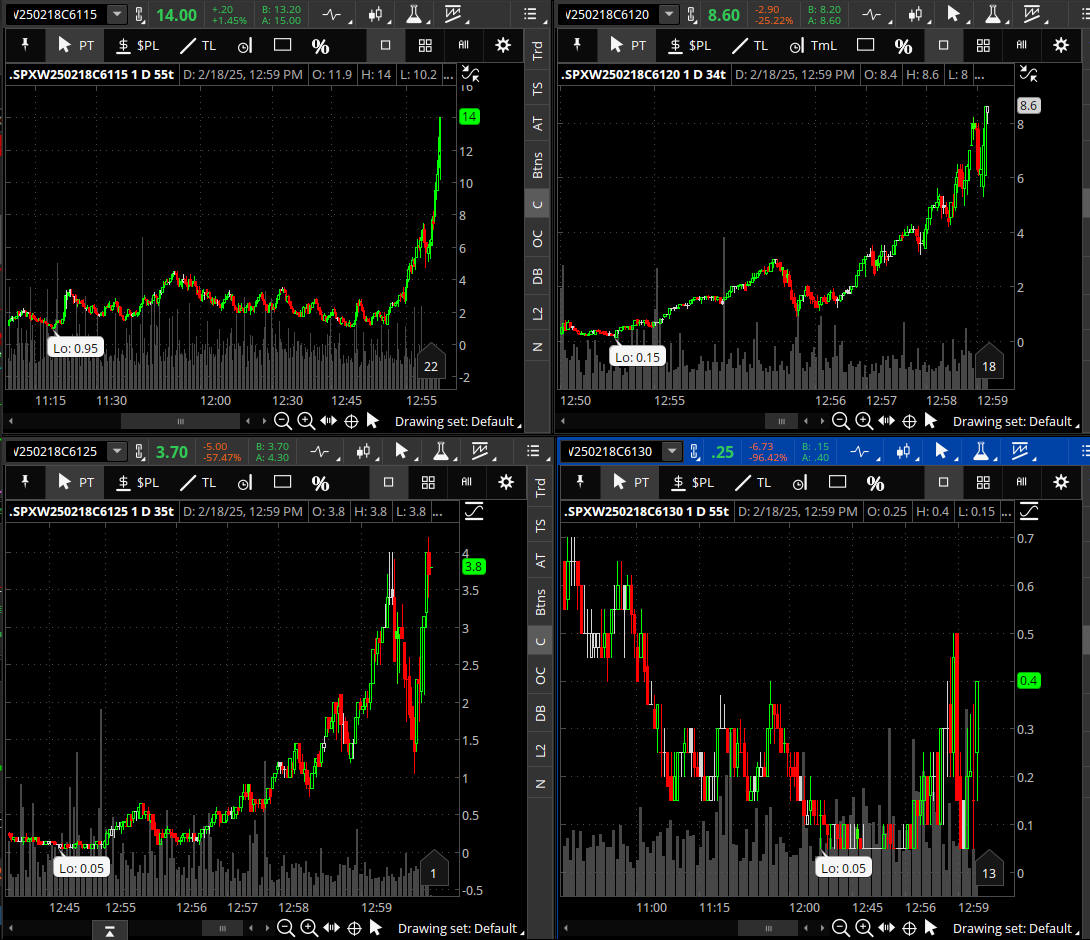Open the TS tab in the upper sidebar
This screenshot has width=1090, height=940.
tap(537, 89)
